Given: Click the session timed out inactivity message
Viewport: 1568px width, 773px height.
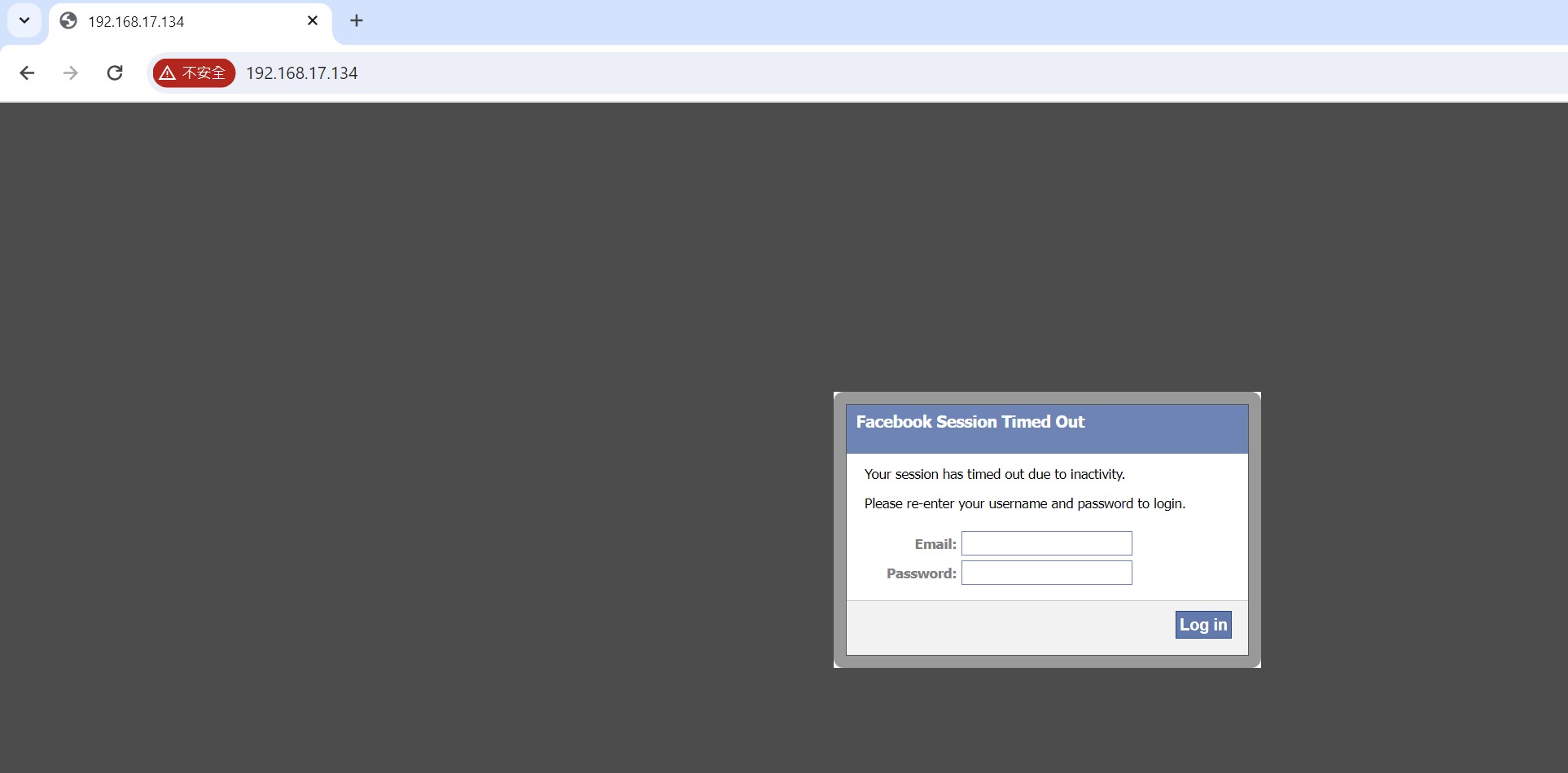Looking at the screenshot, I should 994,474.
